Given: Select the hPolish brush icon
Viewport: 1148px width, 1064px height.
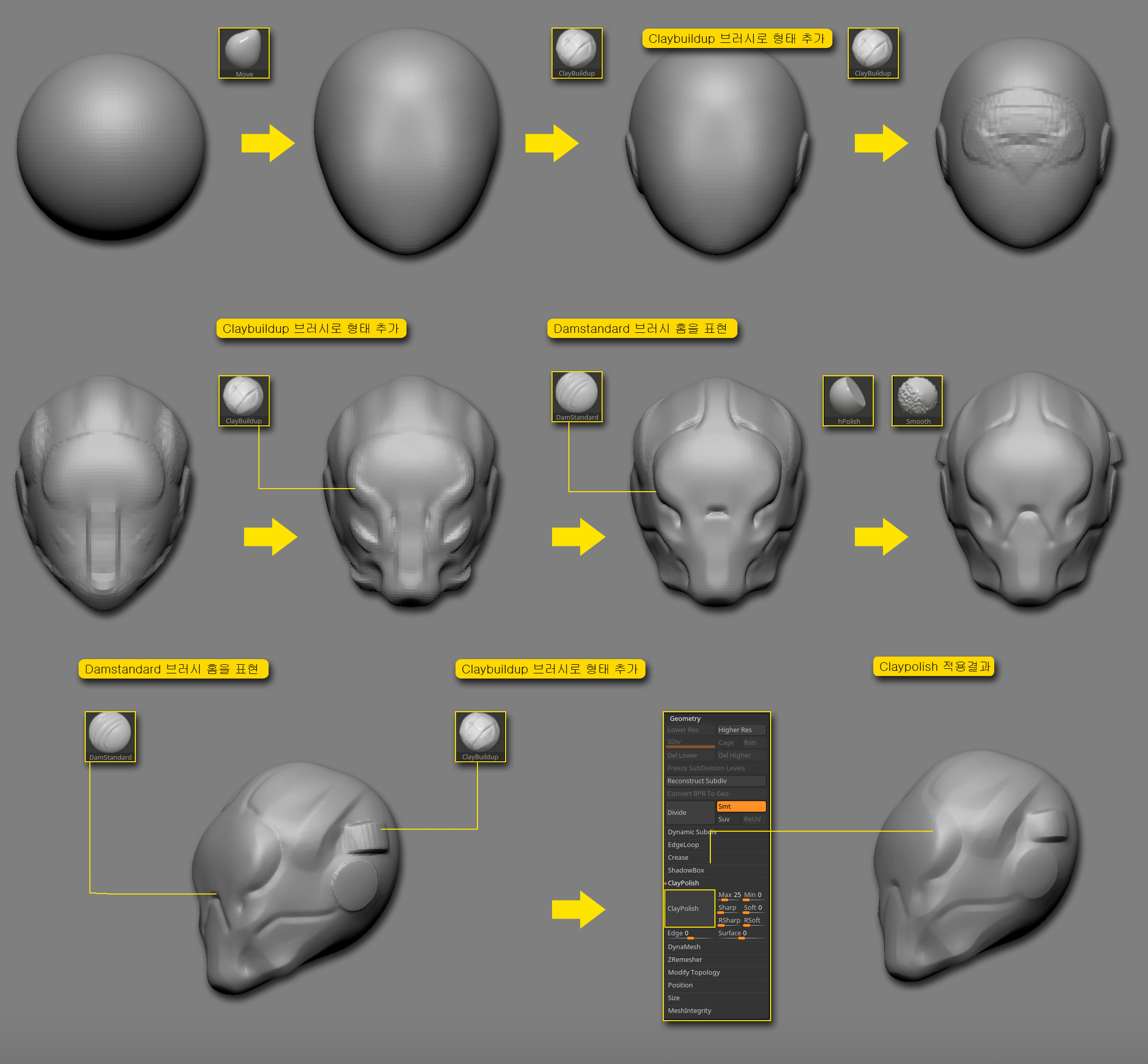Looking at the screenshot, I should click(x=848, y=399).
